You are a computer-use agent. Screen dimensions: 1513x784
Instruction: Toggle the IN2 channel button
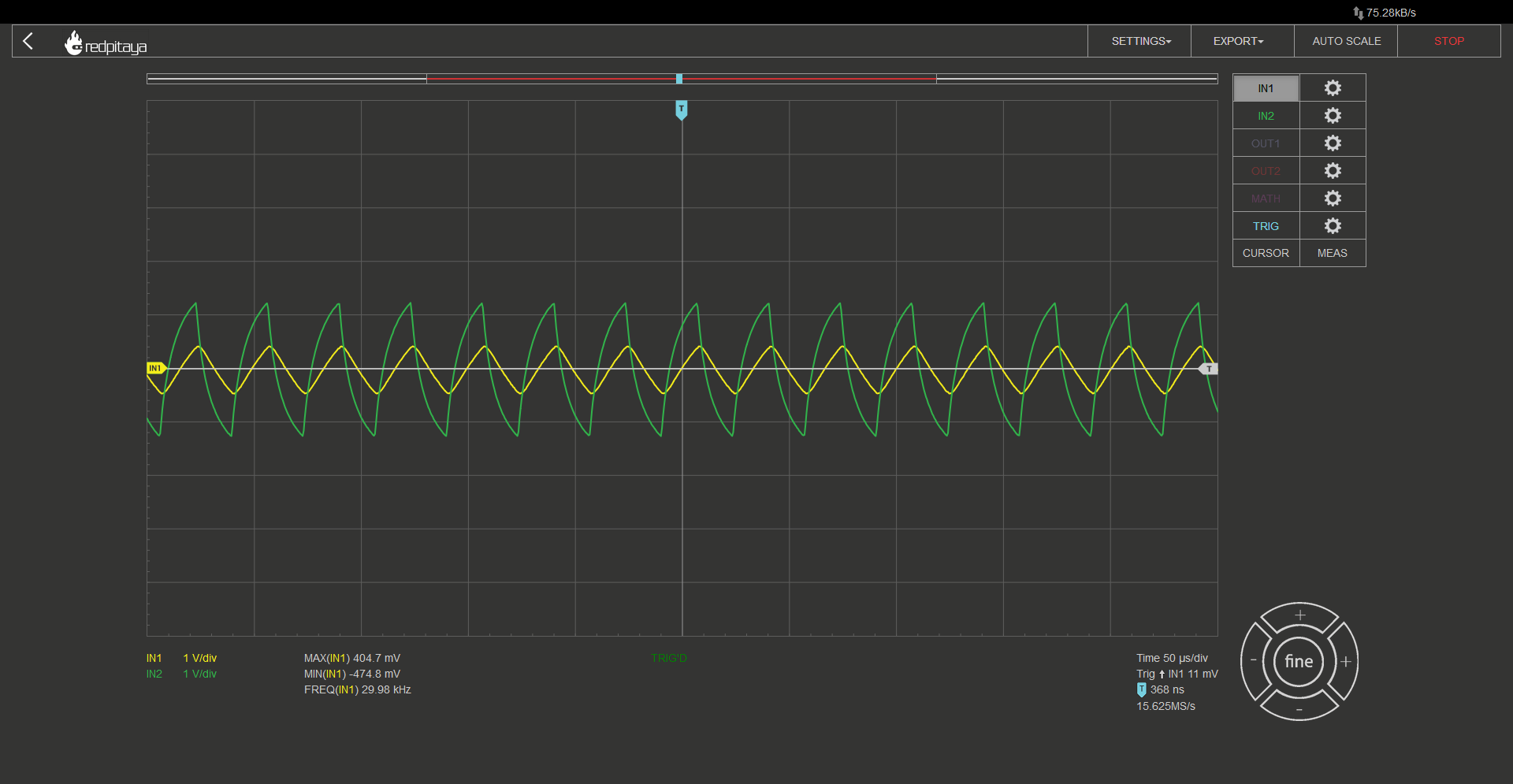tap(1266, 116)
